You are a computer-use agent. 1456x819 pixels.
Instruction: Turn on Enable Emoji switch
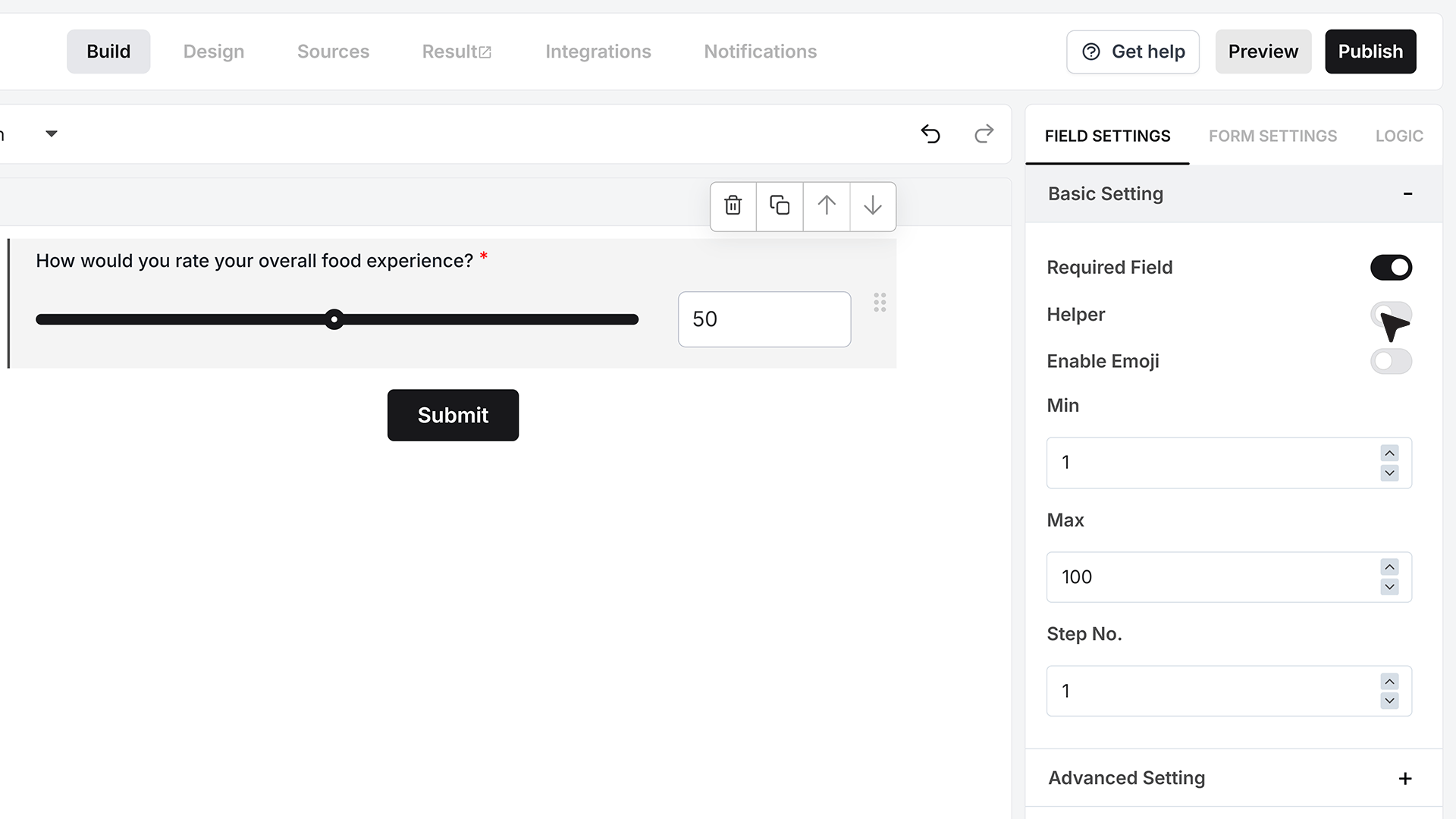click(1391, 362)
